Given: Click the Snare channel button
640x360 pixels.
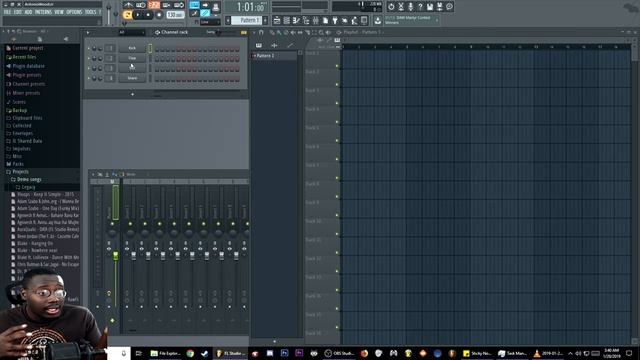Looking at the screenshot, I should 132,78.
